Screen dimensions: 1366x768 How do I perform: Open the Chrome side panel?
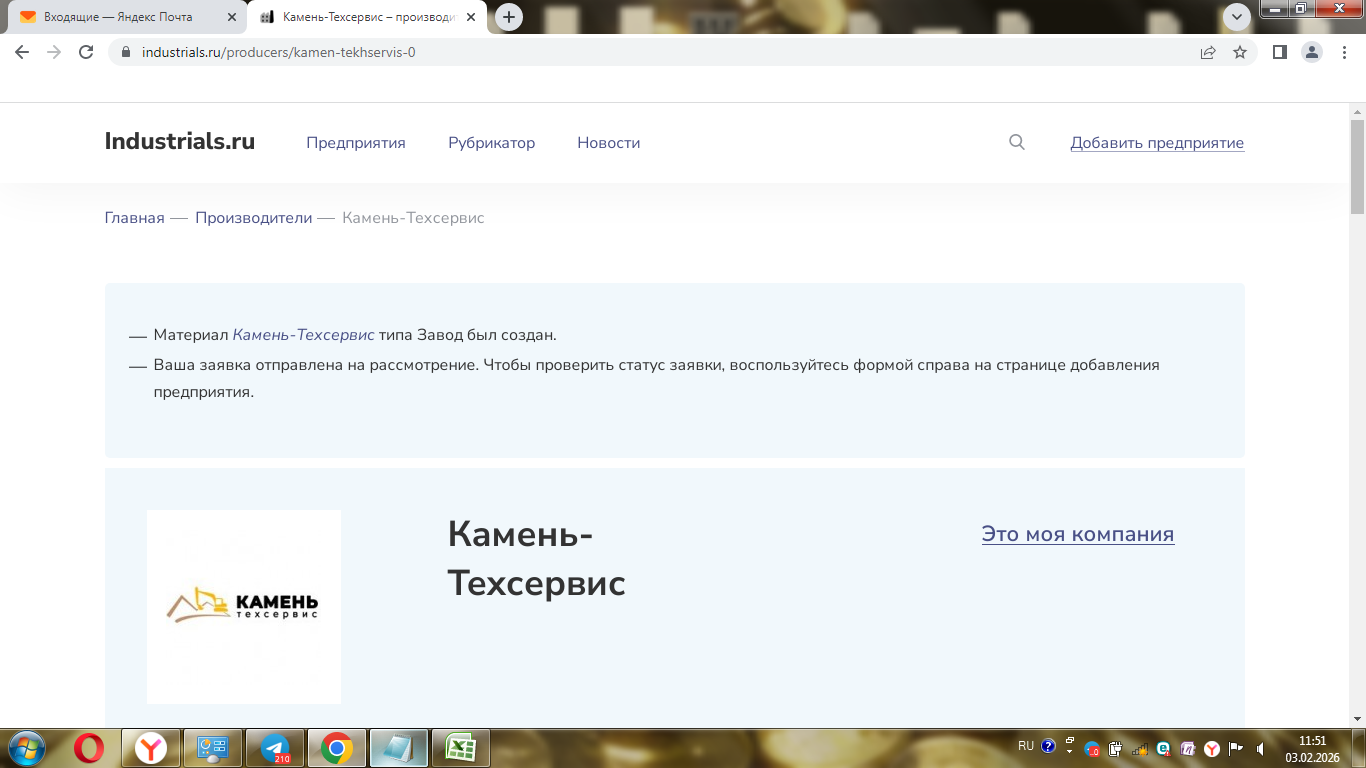pos(1280,52)
